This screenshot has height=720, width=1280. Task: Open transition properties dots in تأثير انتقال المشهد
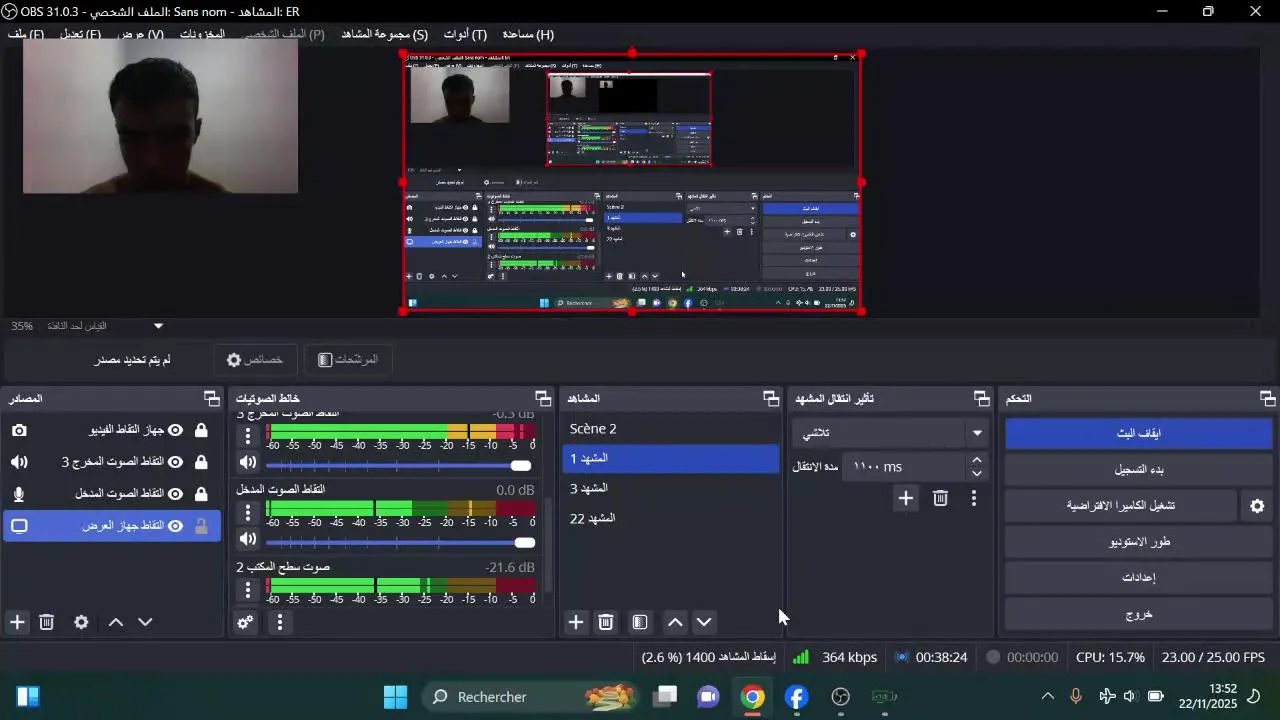click(x=974, y=498)
